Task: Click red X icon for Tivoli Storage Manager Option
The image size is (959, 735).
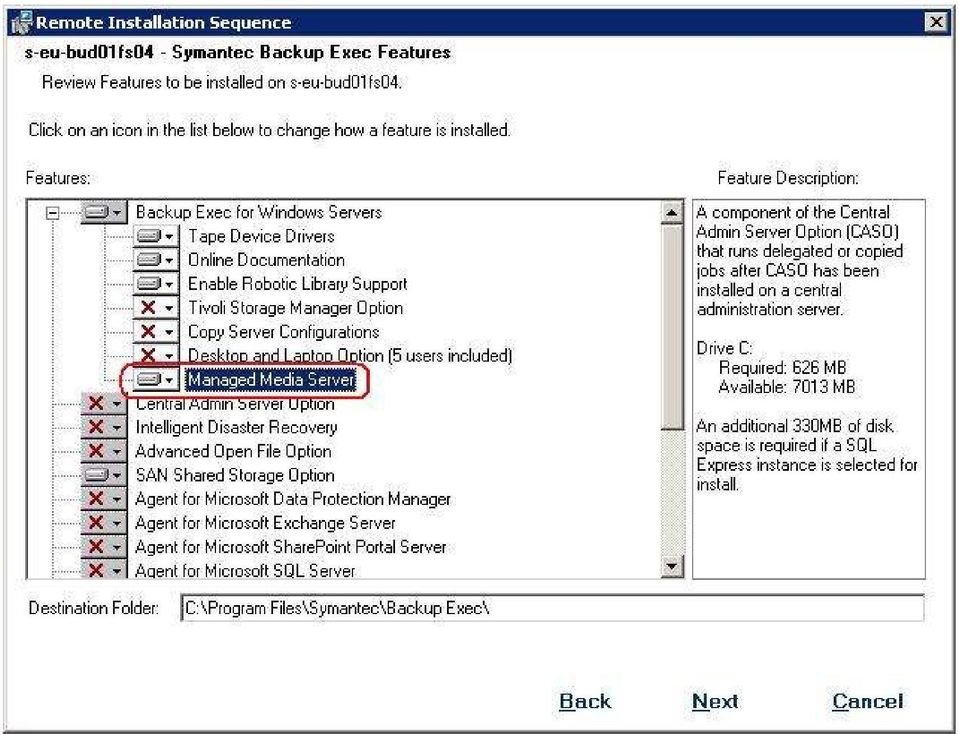Action: tap(148, 308)
